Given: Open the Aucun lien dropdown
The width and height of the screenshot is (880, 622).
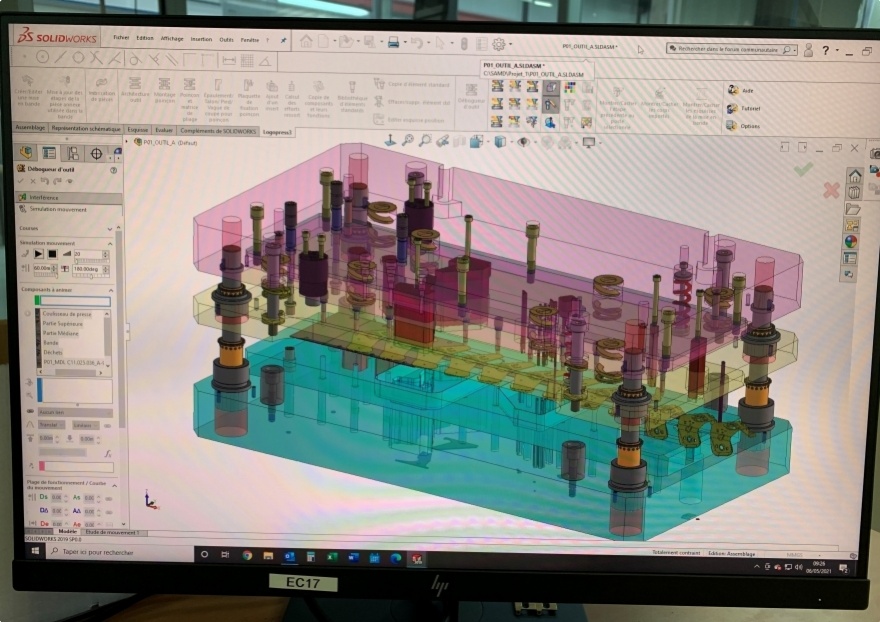Looking at the screenshot, I should [x=75, y=412].
